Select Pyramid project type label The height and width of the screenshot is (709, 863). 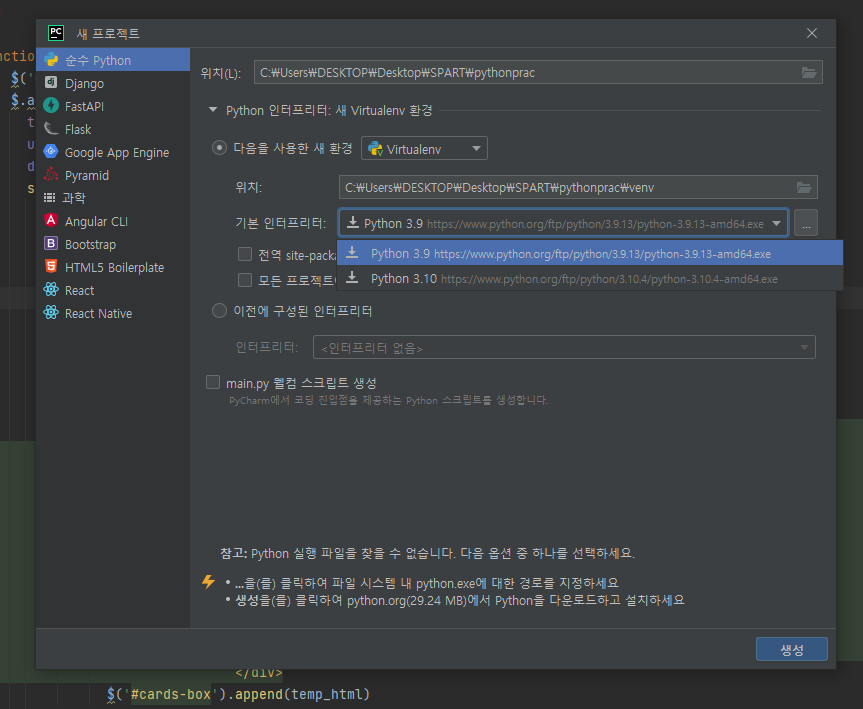coord(86,176)
